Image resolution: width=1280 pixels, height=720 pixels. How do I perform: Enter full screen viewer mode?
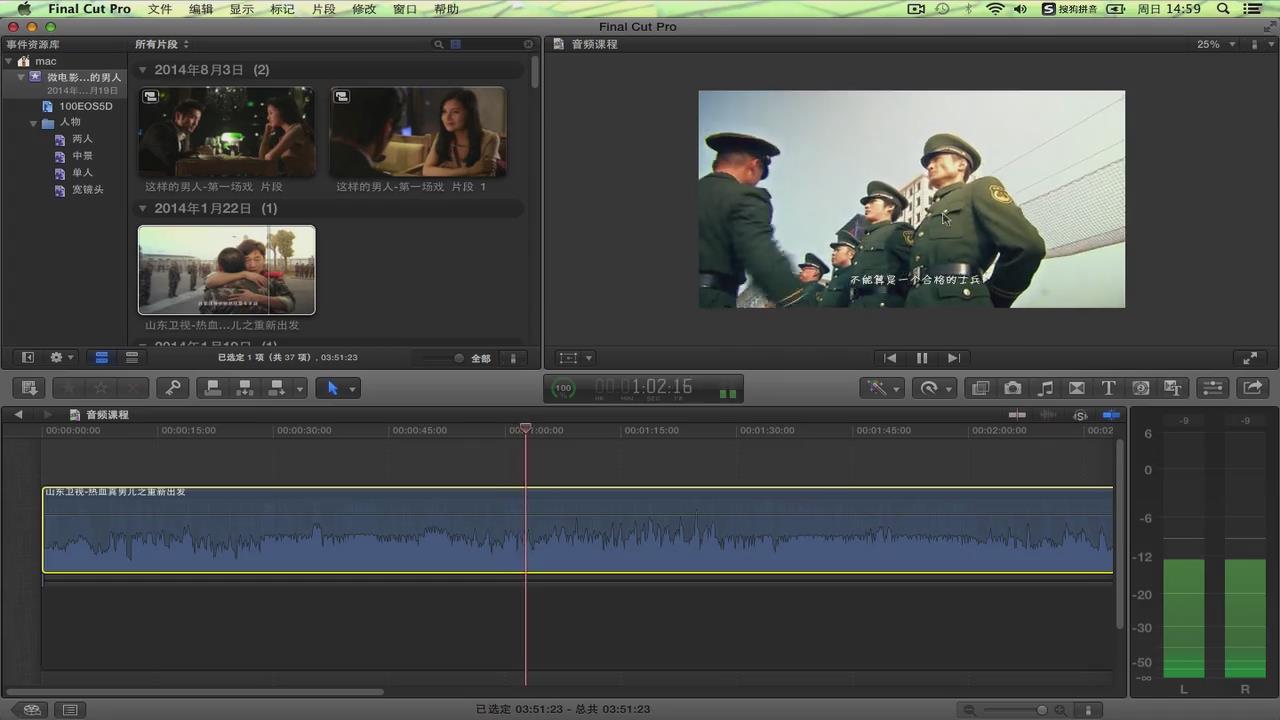click(1250, 358)
